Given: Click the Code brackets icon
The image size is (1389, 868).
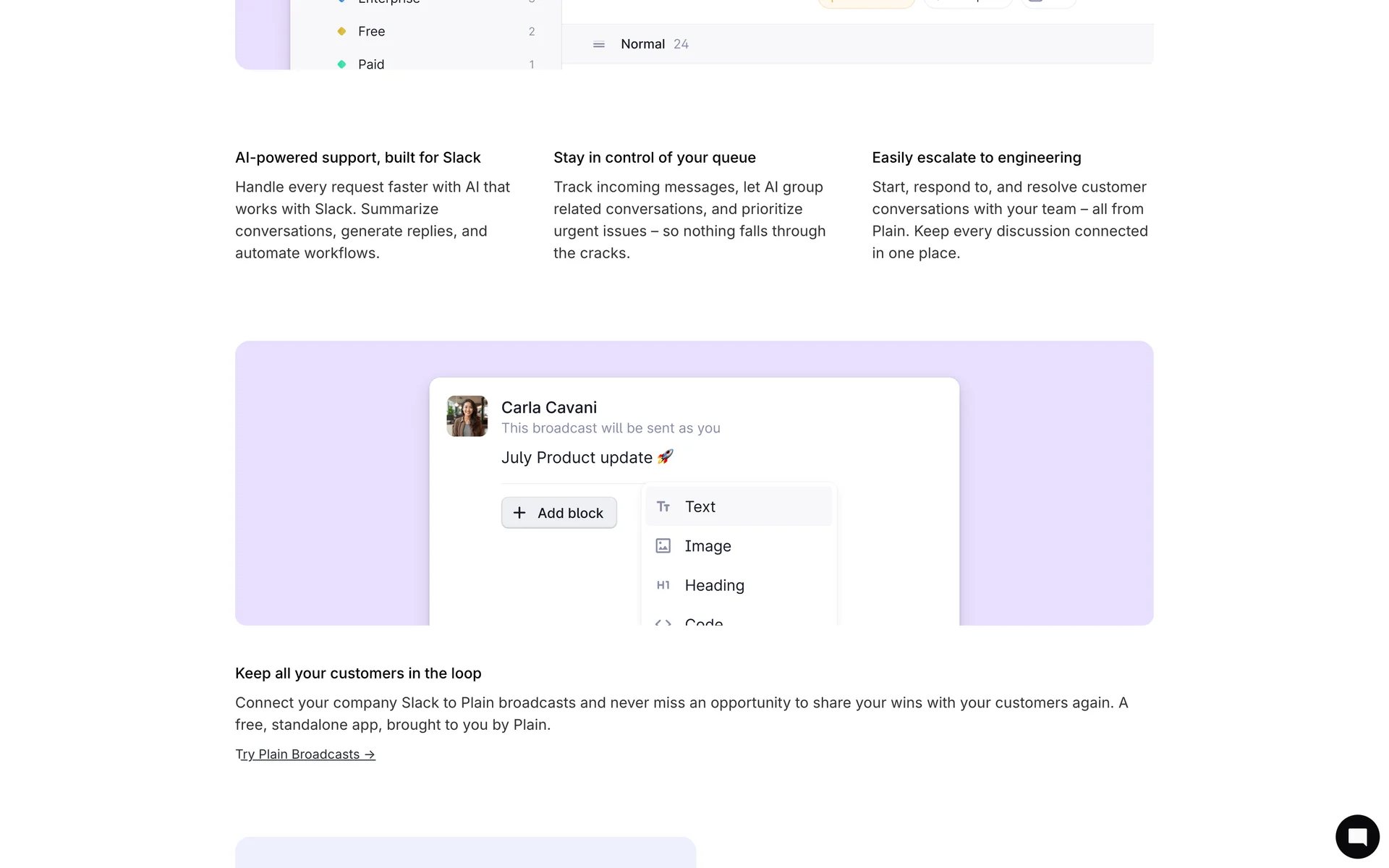Looking at the screenshot, I should [x=663, y=622].
